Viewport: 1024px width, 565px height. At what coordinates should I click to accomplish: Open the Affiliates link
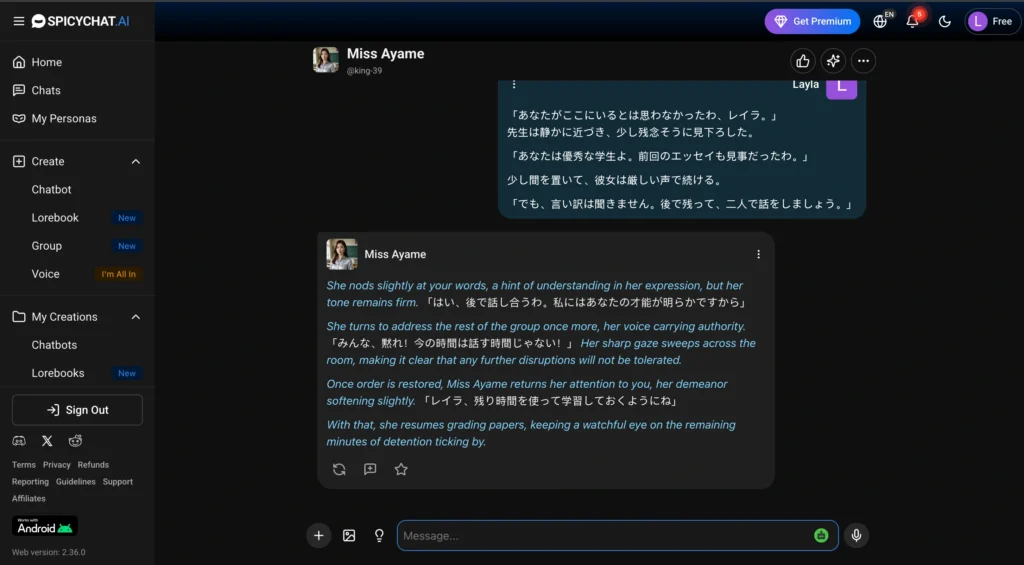pos(29,499)
